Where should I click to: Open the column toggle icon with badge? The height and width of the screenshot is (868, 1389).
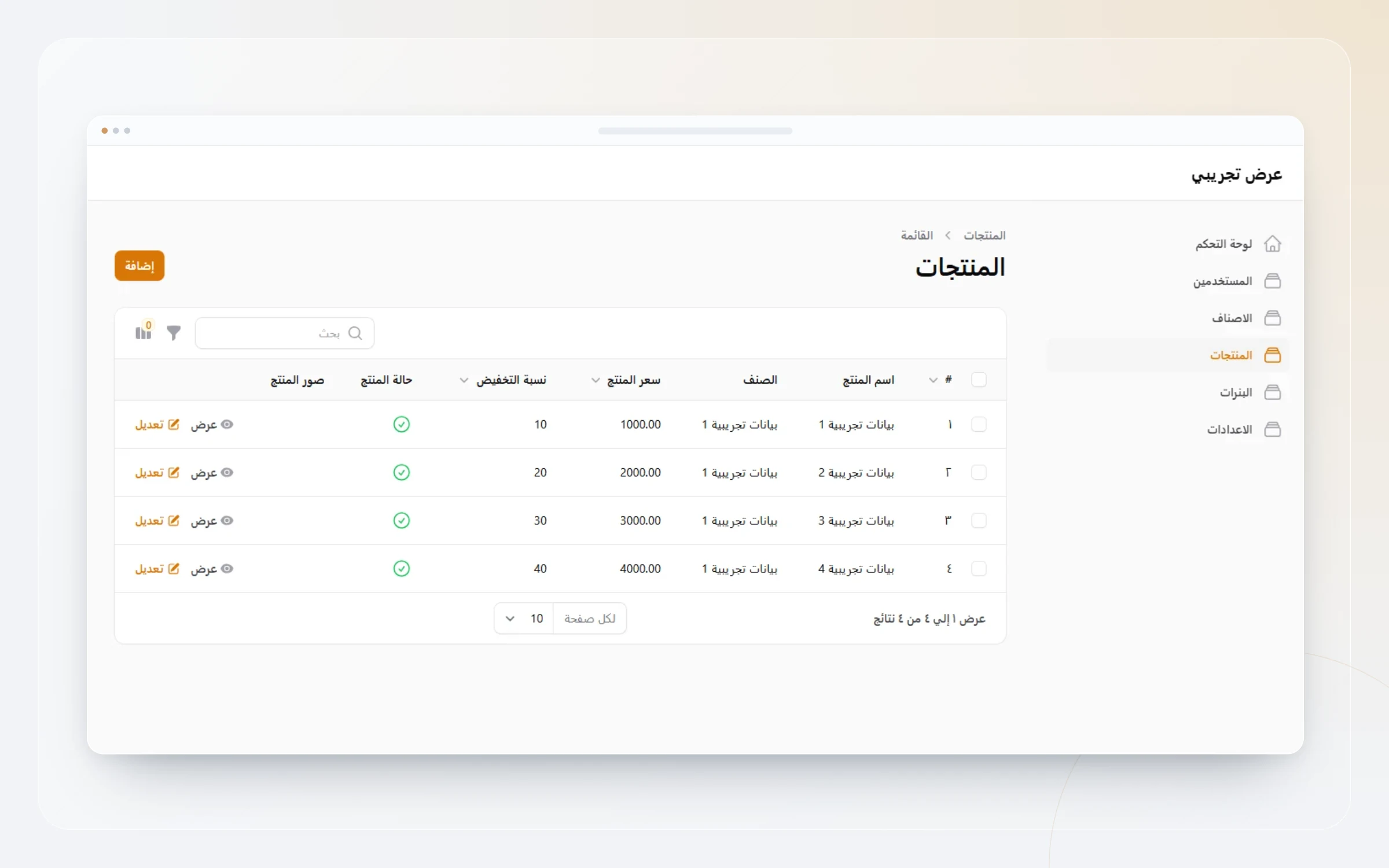click(x=144, y=331)
